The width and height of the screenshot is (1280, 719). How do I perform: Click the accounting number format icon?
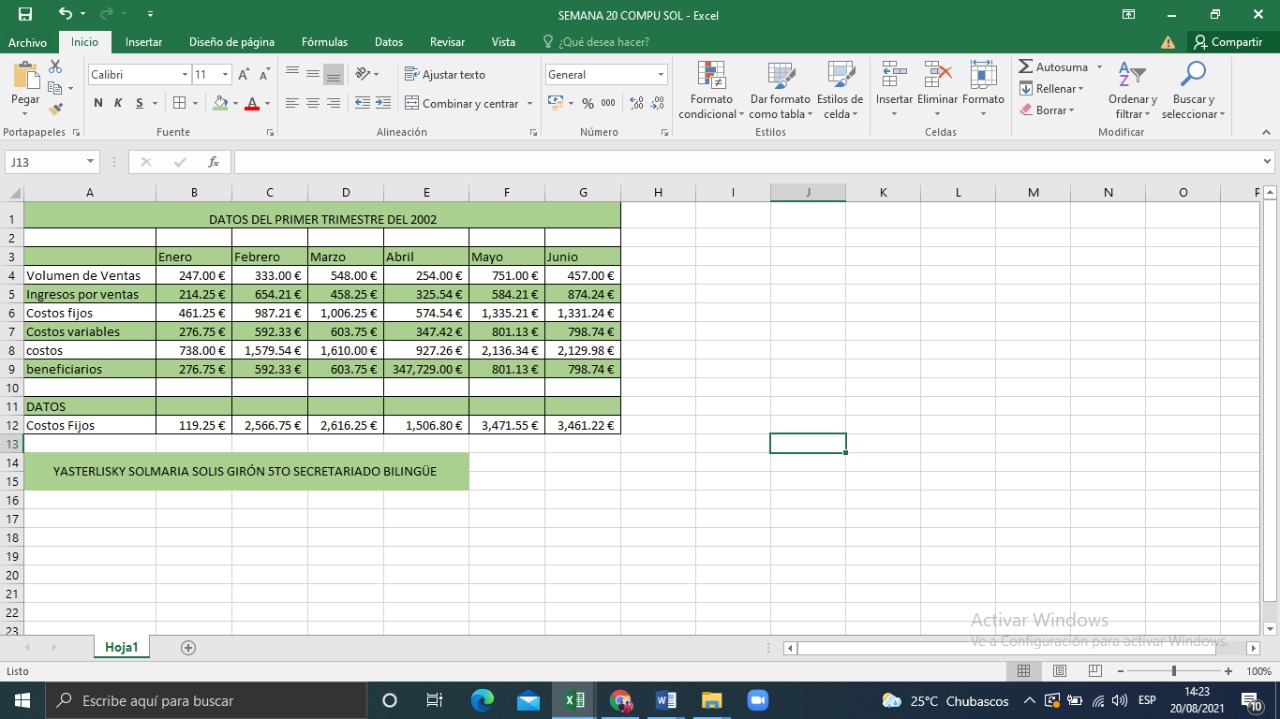556,103
